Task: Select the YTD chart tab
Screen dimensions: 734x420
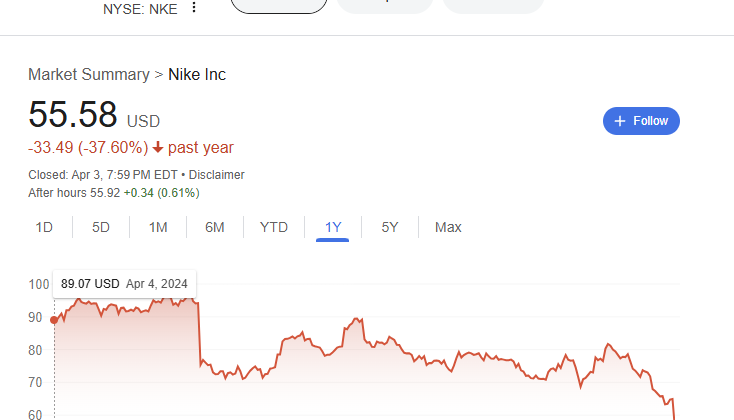Action: (x=274, y=228)
